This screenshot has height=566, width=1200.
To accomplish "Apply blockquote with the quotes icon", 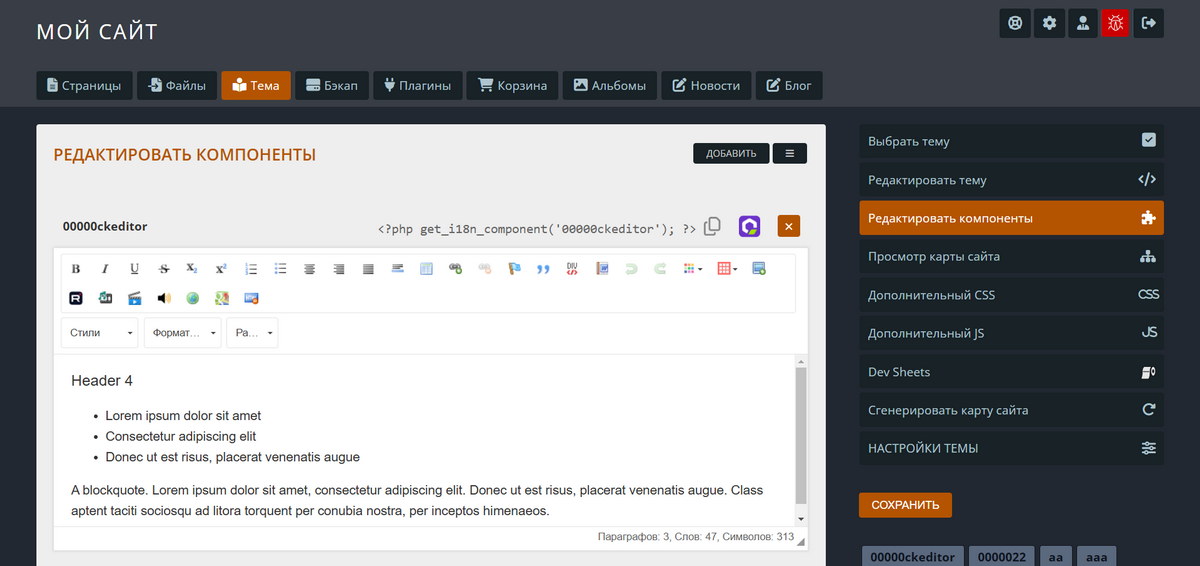I will pyautogui.click(x=544, y=269).
